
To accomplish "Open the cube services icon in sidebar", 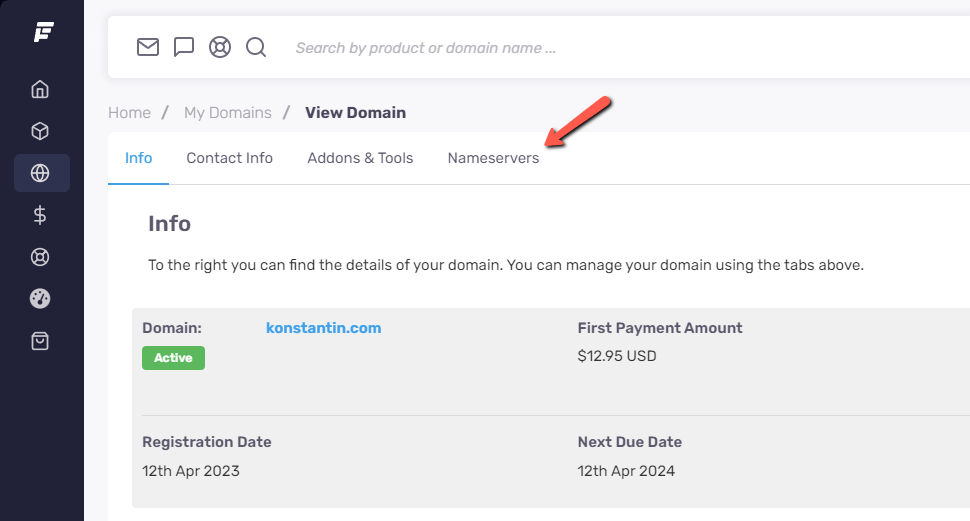I will click(40, 131).
